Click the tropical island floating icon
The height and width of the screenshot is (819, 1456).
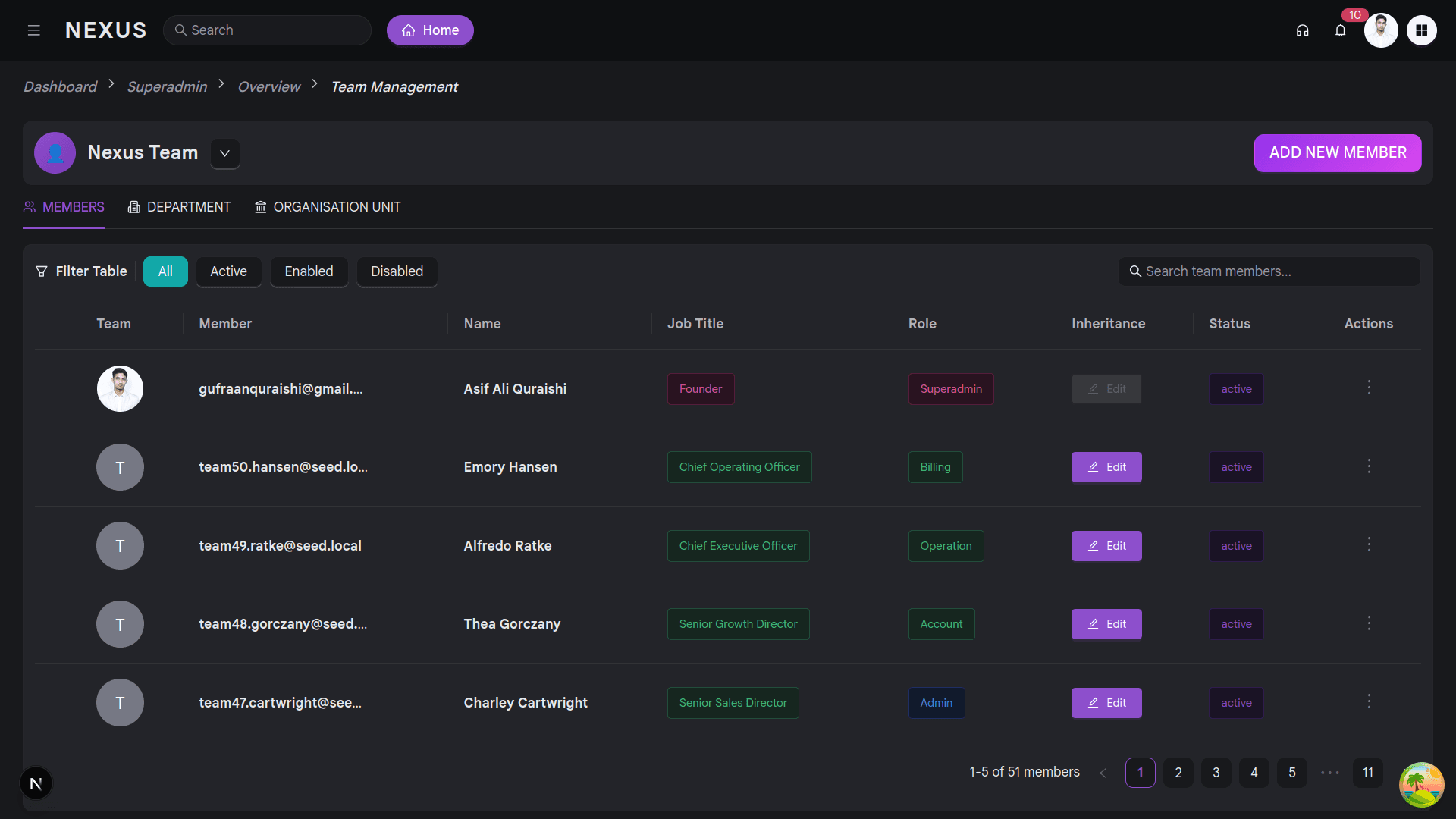click(1421, 785)
